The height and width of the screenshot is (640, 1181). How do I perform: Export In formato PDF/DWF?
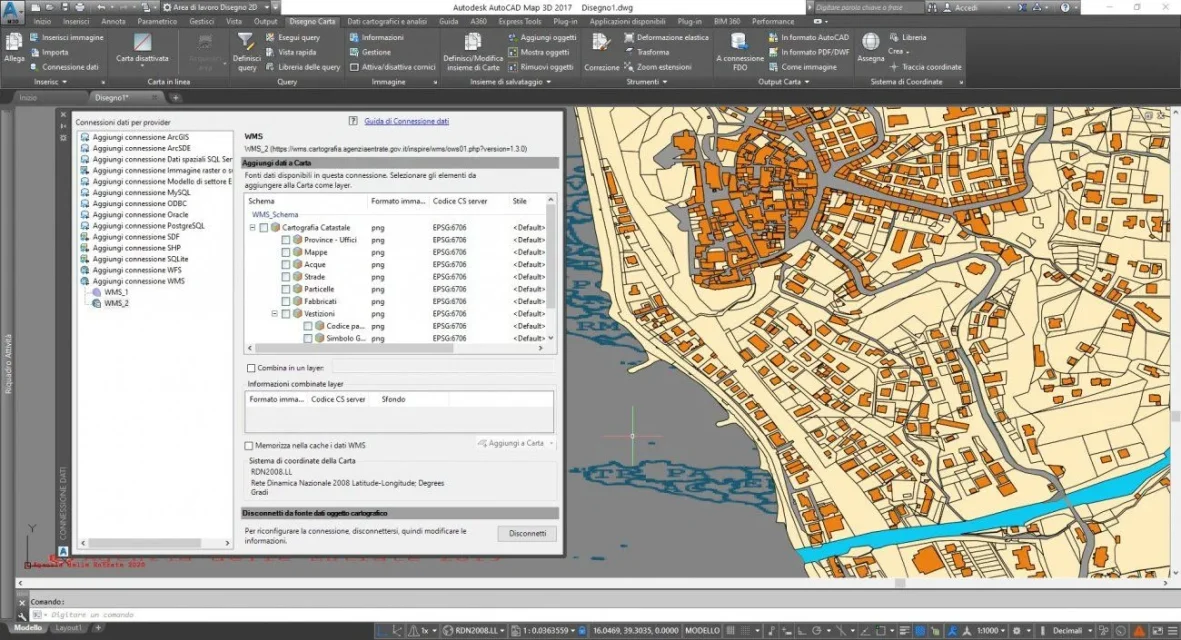(x=808, y=52)
